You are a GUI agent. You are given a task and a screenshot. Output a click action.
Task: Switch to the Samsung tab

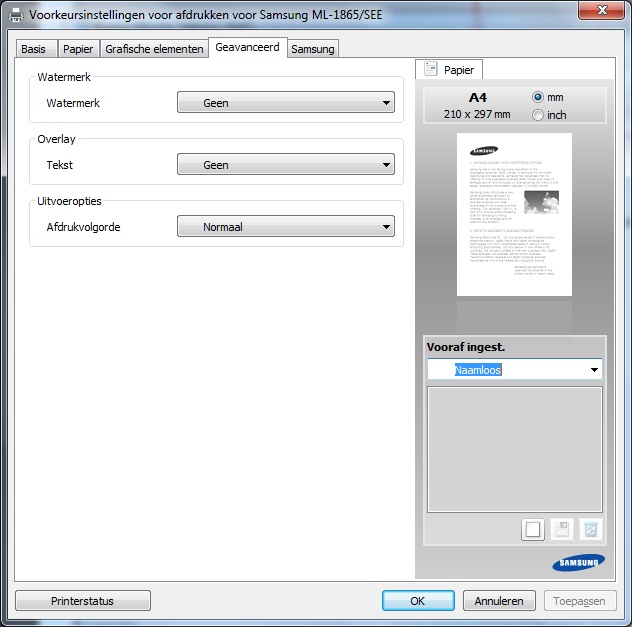coord(312,49)
